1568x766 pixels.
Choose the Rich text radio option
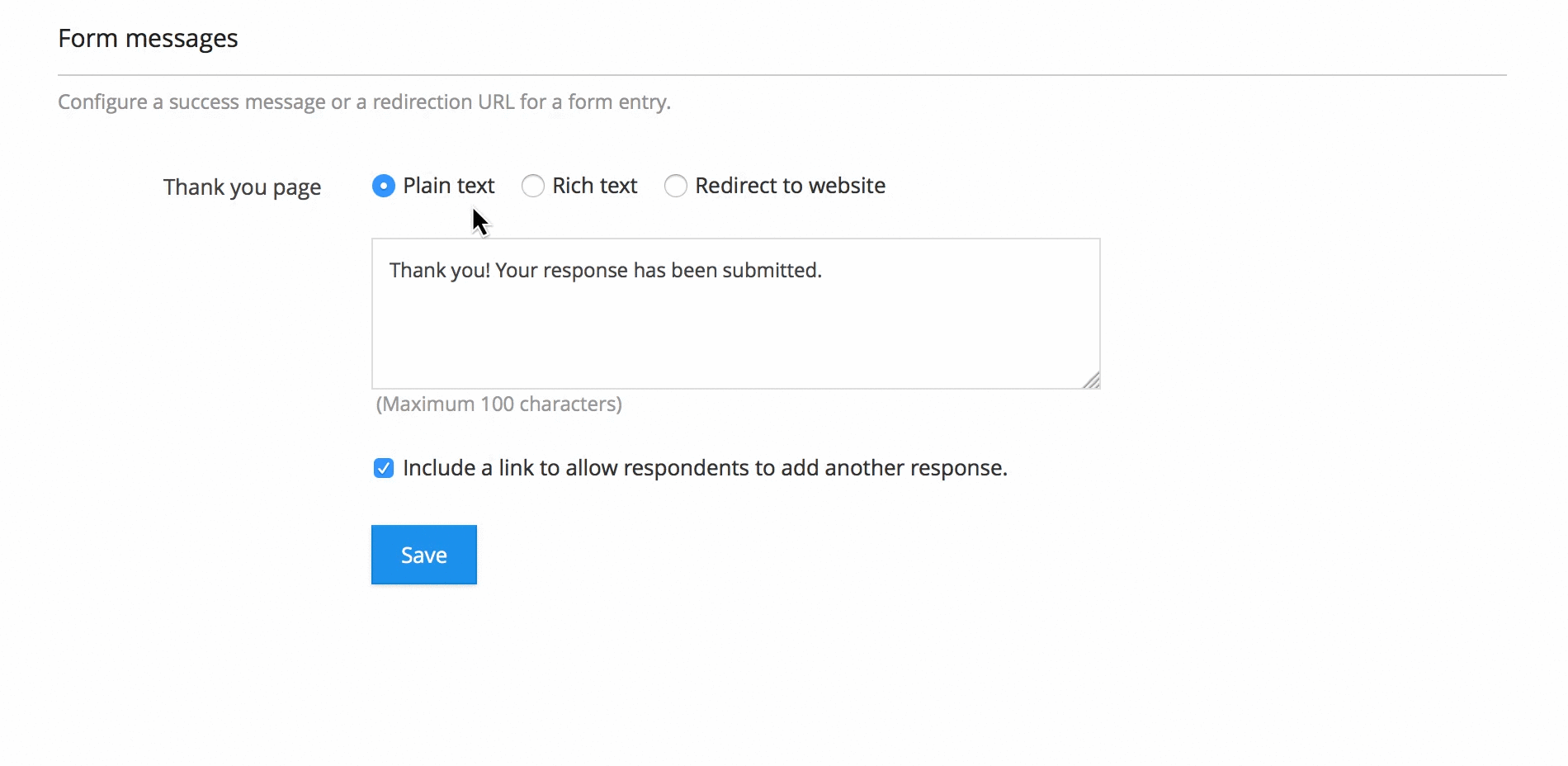(x=533, y=186)
